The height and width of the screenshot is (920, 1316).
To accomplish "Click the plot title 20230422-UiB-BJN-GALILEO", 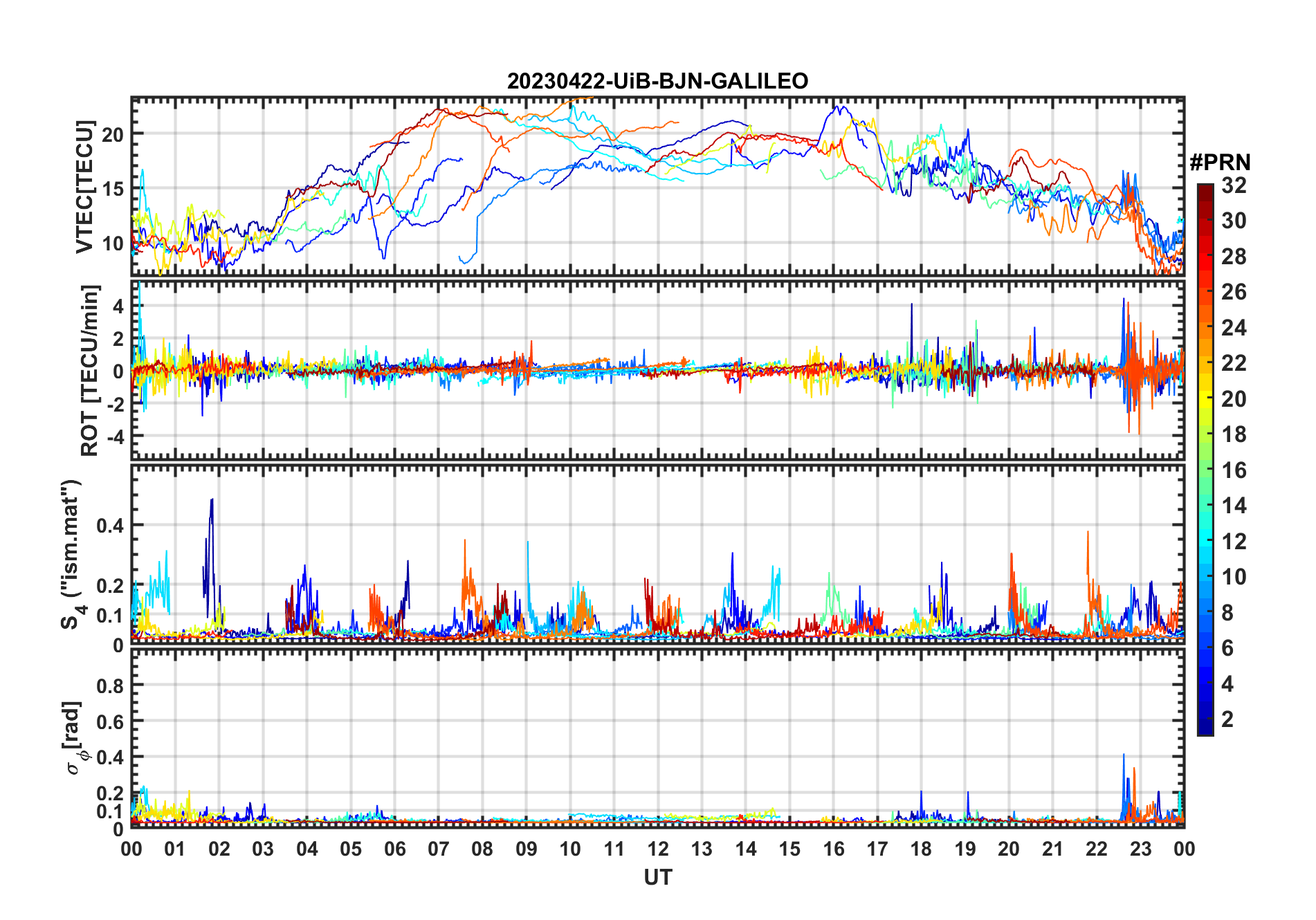I will [x=657, y=81].
